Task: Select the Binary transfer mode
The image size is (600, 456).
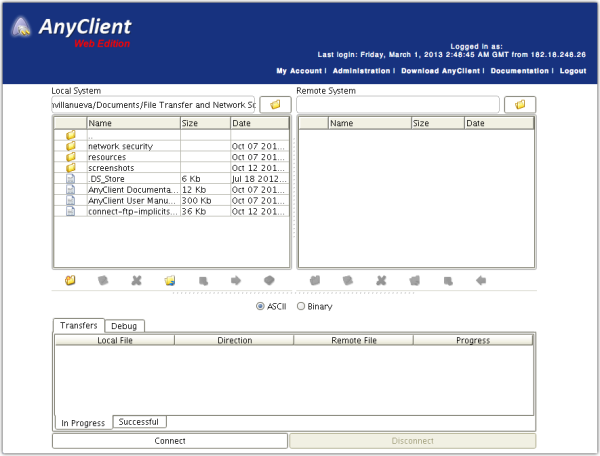Action: [301, 306]
